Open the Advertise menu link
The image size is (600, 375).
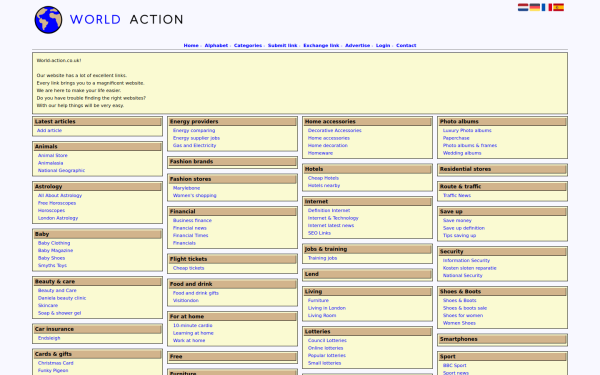click(x=357, y=45)
